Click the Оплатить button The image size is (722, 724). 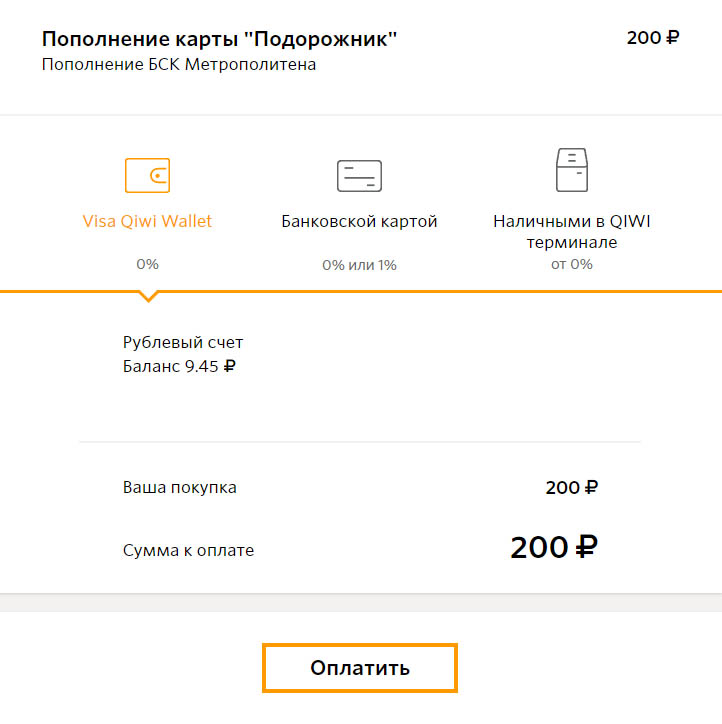coord(360,668)
